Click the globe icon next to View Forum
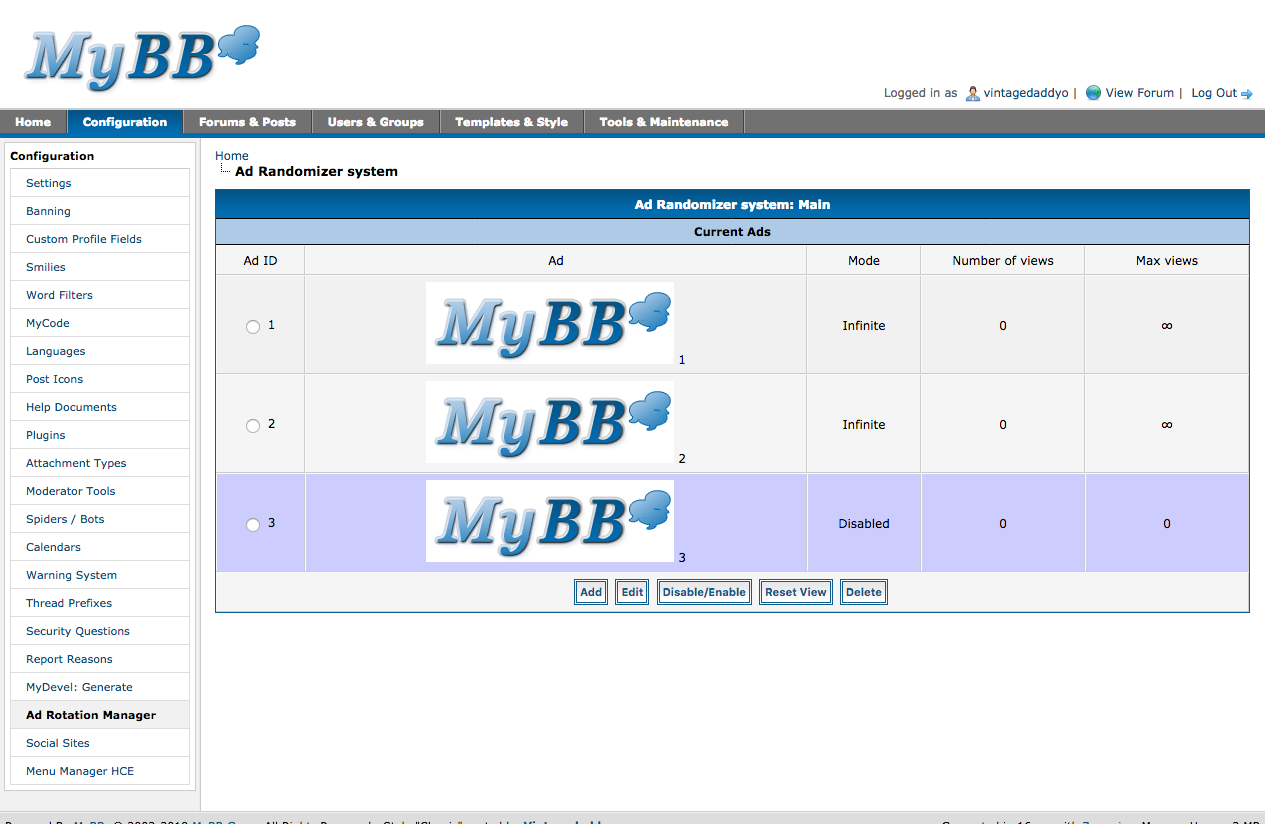 pos(1093,93)
